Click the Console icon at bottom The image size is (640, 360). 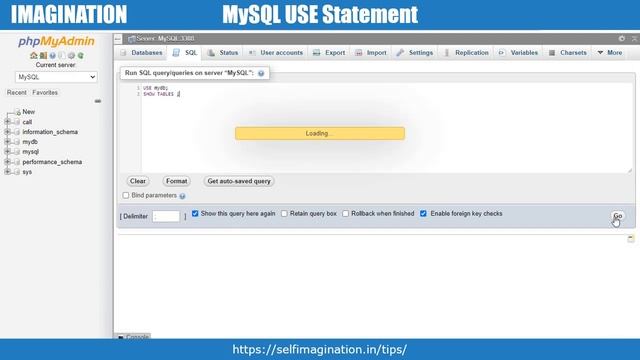coord(121,337)
